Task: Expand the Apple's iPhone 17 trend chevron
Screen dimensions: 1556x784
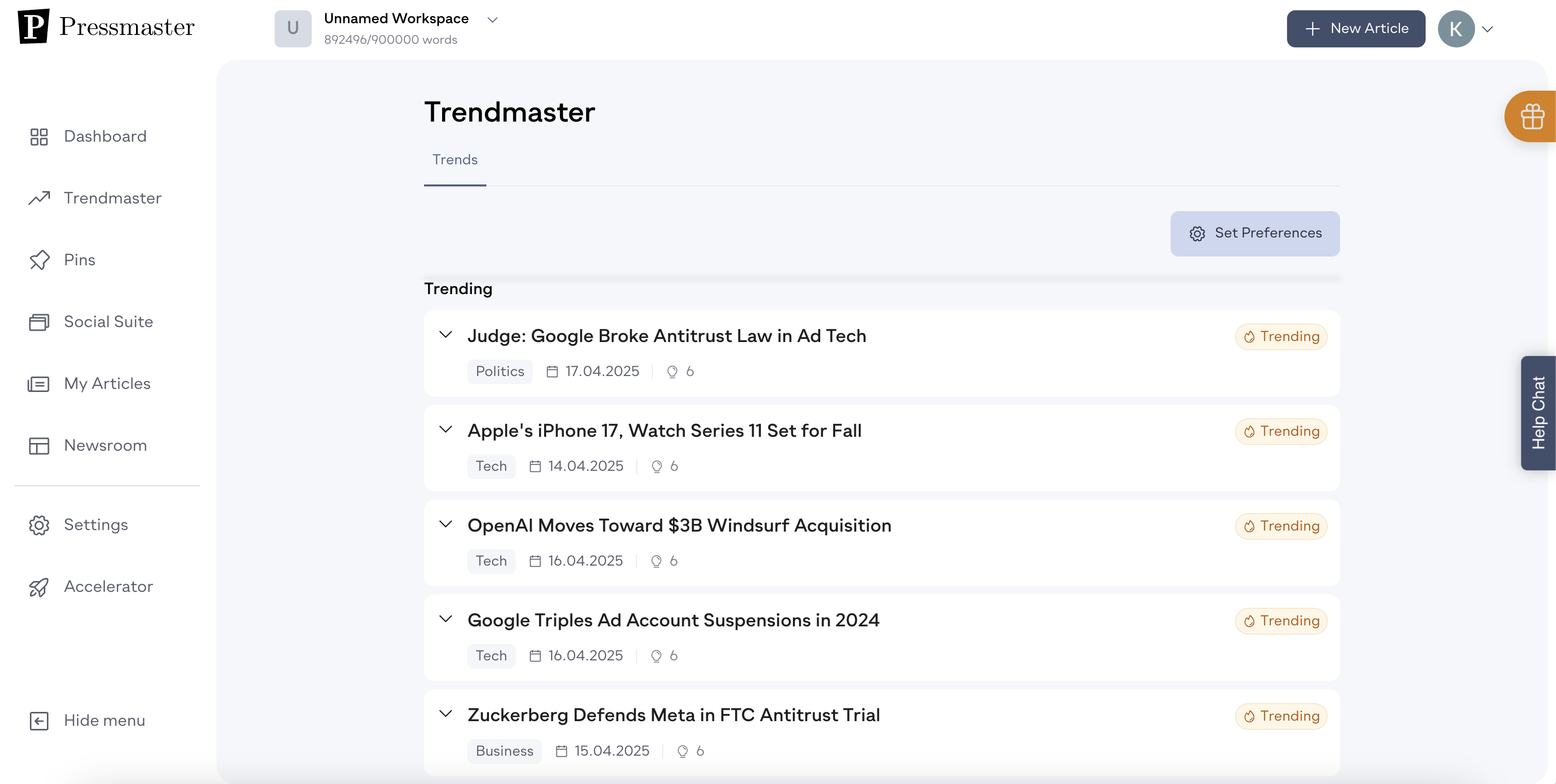Action: click(446, 430)
